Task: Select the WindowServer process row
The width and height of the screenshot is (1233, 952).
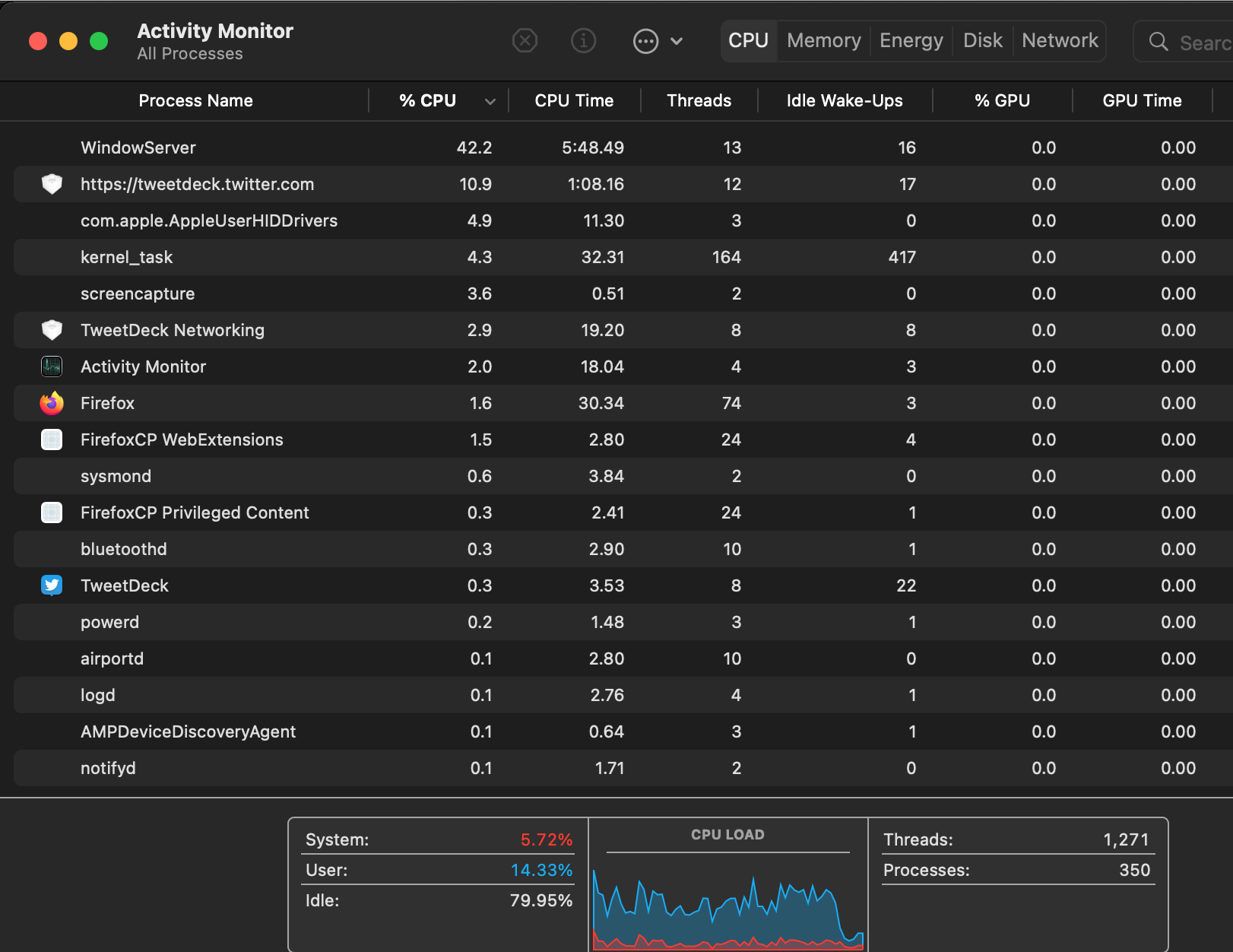Action: (138, 148)
